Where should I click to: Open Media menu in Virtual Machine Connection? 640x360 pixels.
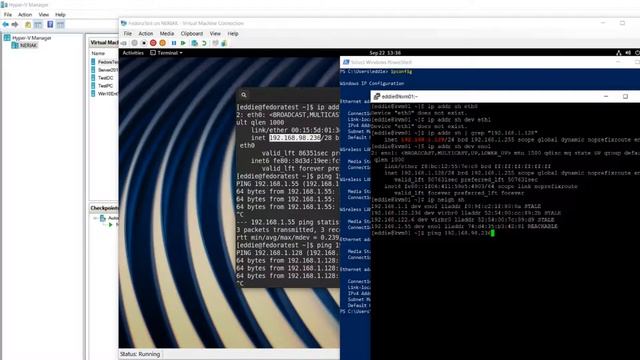tap(167, 33)
